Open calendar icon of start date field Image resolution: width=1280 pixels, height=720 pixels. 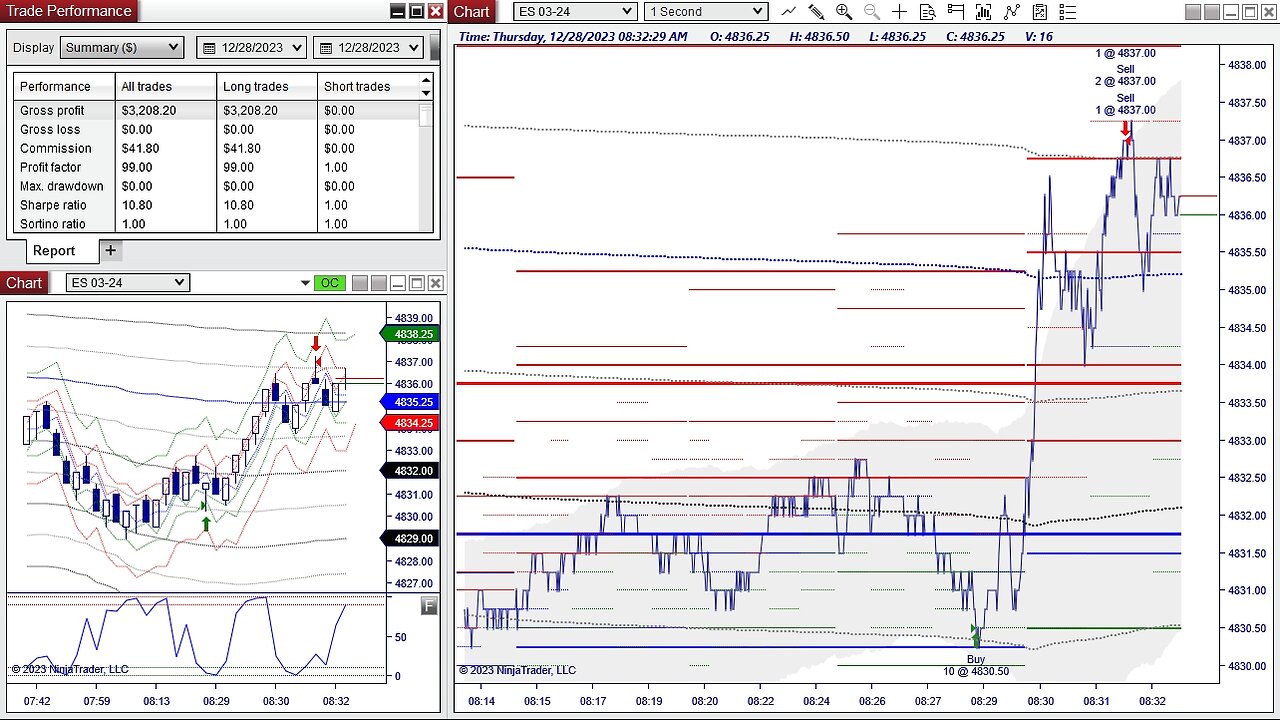(208, 48)
